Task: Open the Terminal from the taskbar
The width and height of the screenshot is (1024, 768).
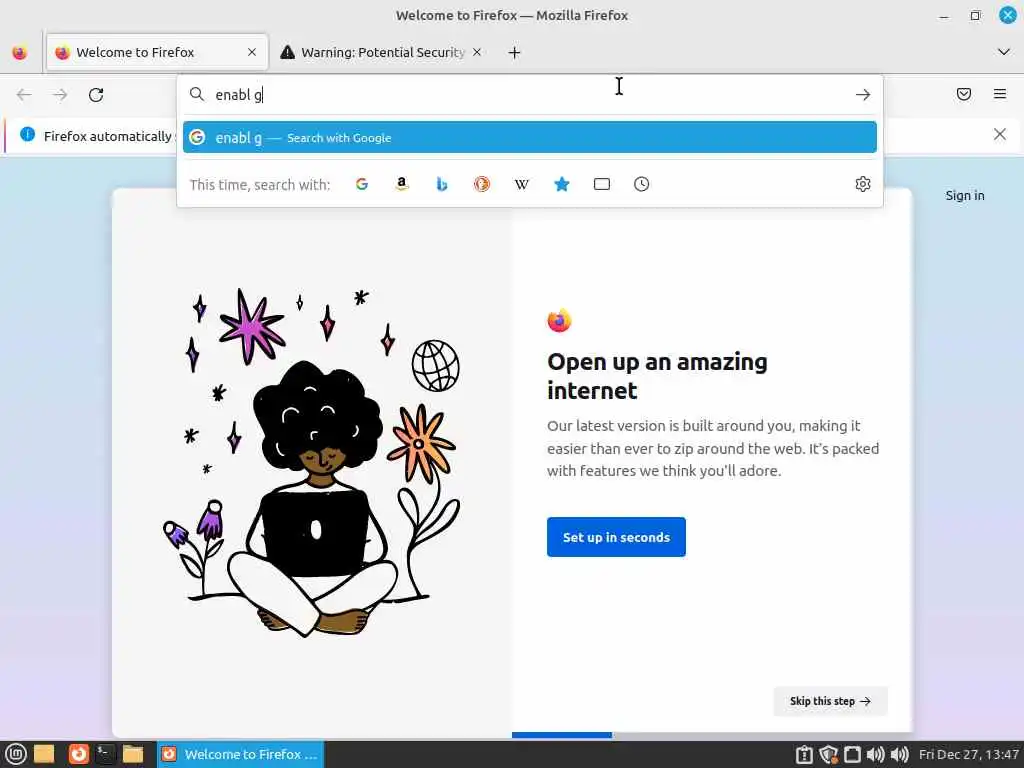Action: pos(105,754)
